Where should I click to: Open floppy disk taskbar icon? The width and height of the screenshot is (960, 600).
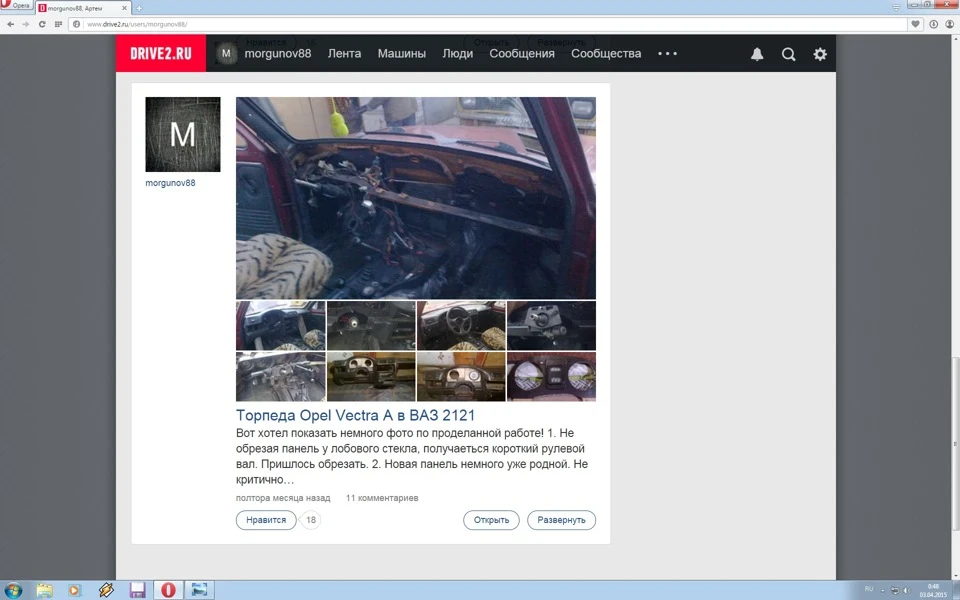(x=137, y=590)
